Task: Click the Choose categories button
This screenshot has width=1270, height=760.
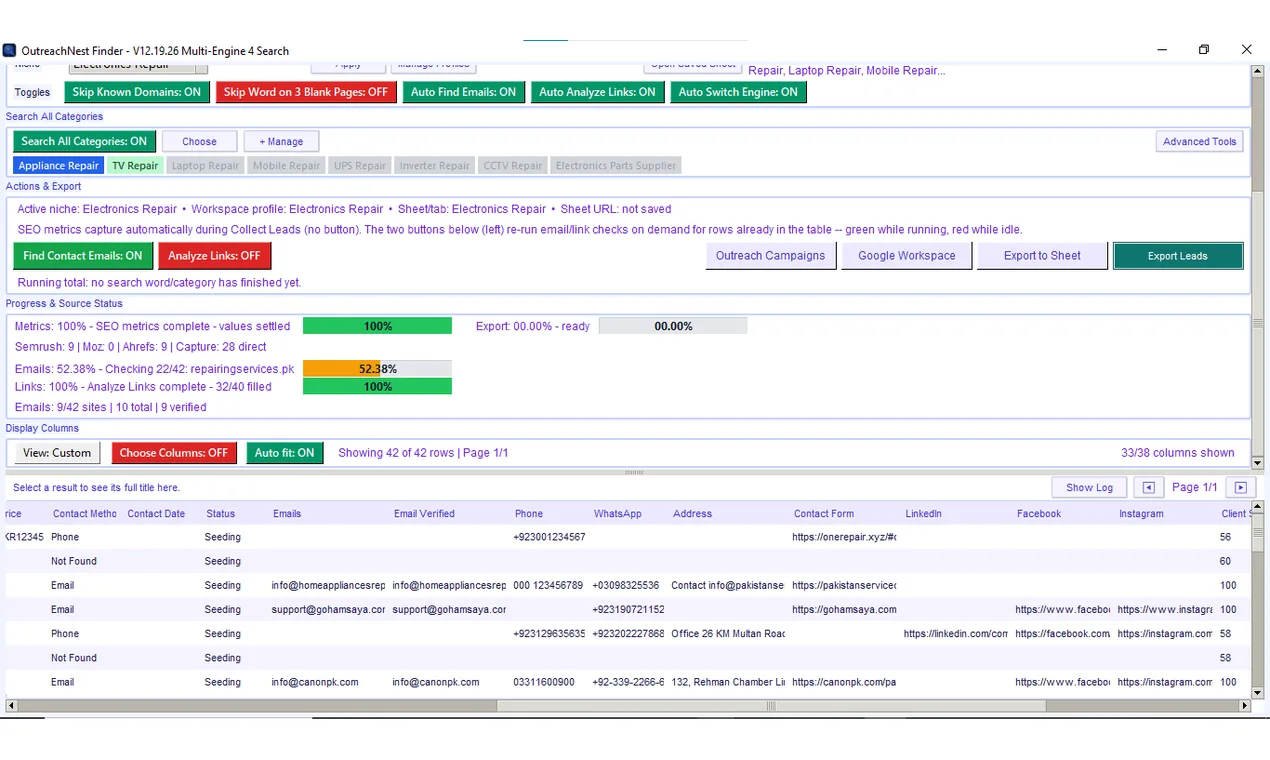Action: pyautogui.click(x=199, y=141)
